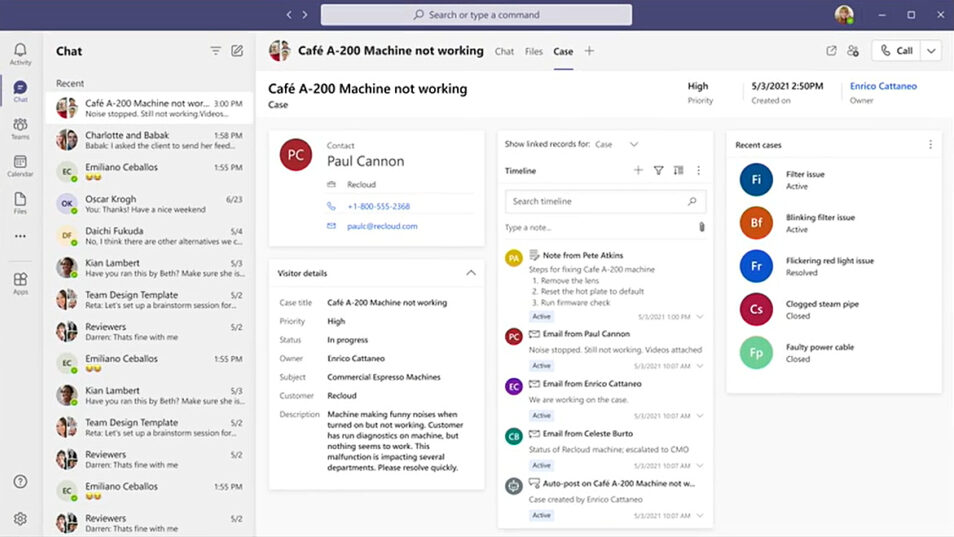Switch to the Files tab
Viewport: 954px width, 537px height.
coord(534,51)
